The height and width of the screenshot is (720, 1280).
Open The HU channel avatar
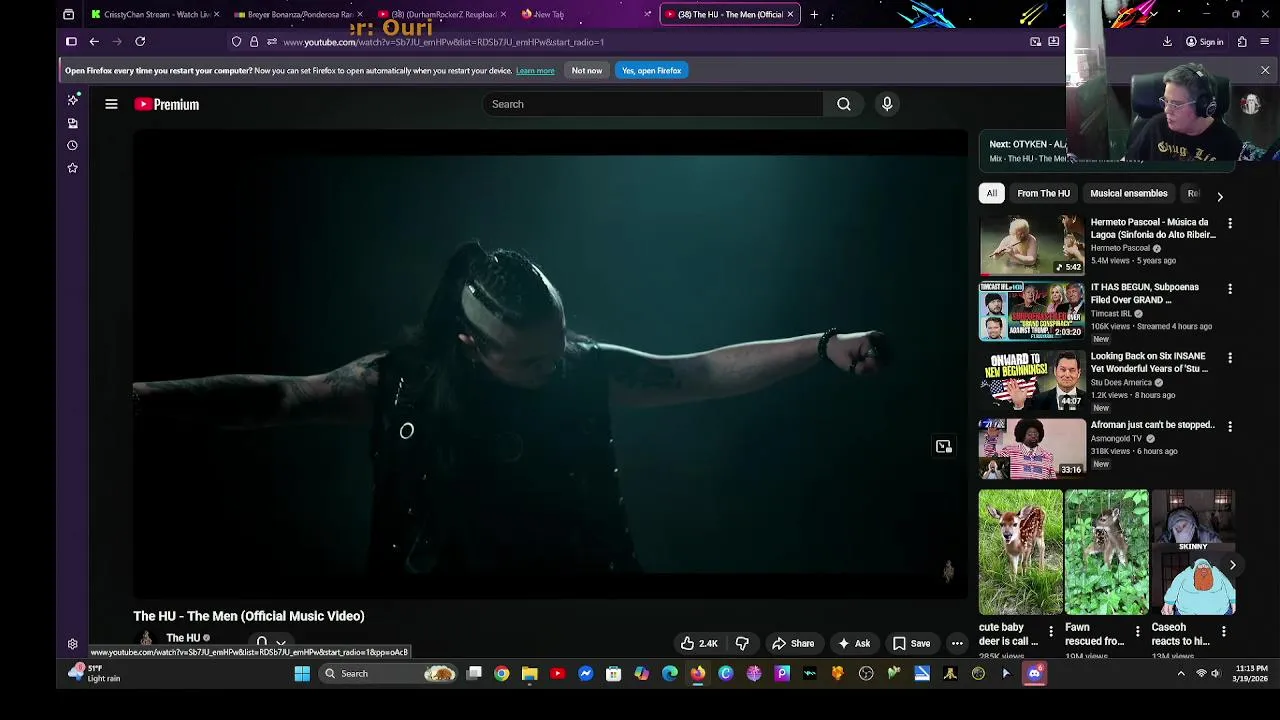[x=146, y=640]
